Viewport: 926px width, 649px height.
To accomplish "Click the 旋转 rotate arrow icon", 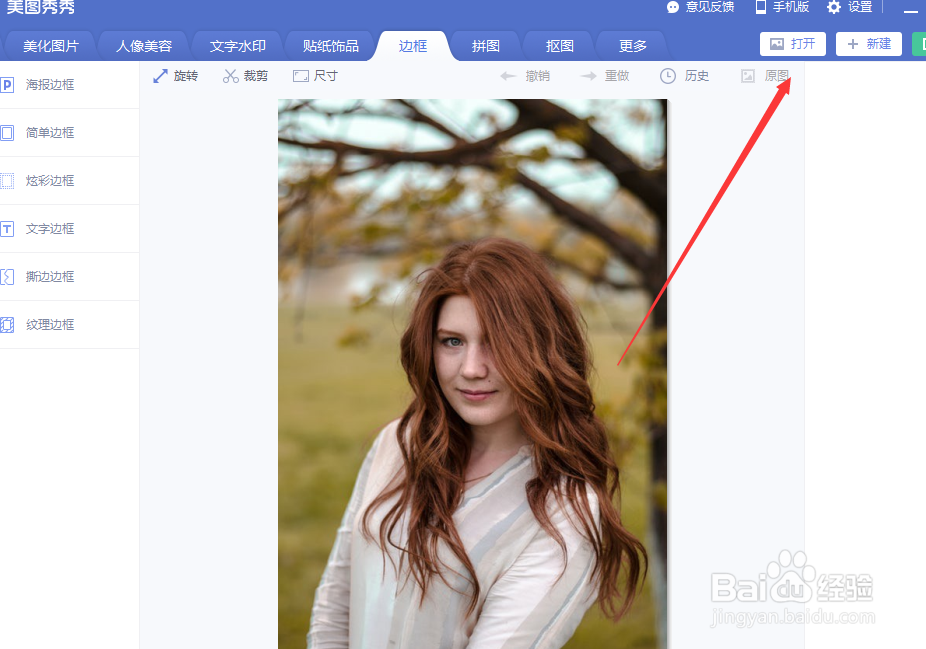I will (160, 76).
